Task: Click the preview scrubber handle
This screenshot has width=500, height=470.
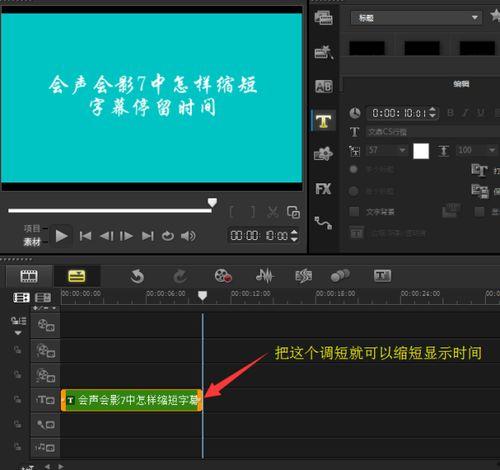Action: (212, 203)
